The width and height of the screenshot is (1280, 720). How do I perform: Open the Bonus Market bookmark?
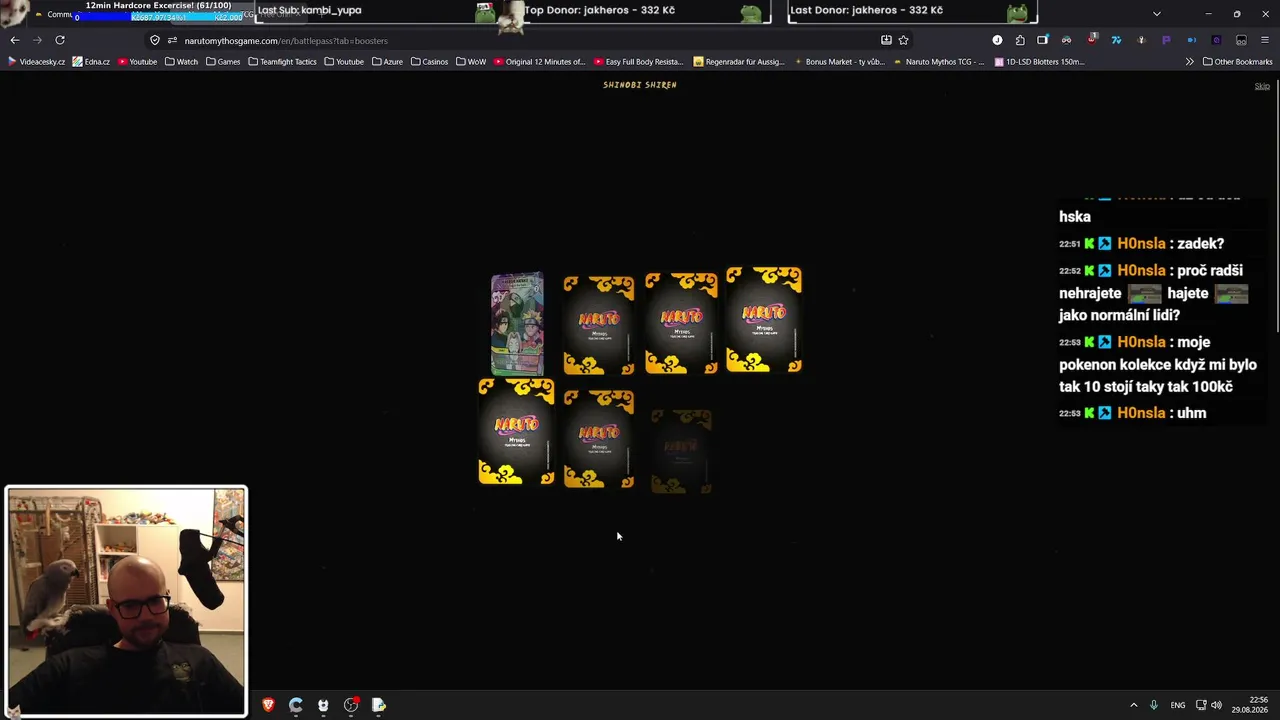tap(839, 62)
